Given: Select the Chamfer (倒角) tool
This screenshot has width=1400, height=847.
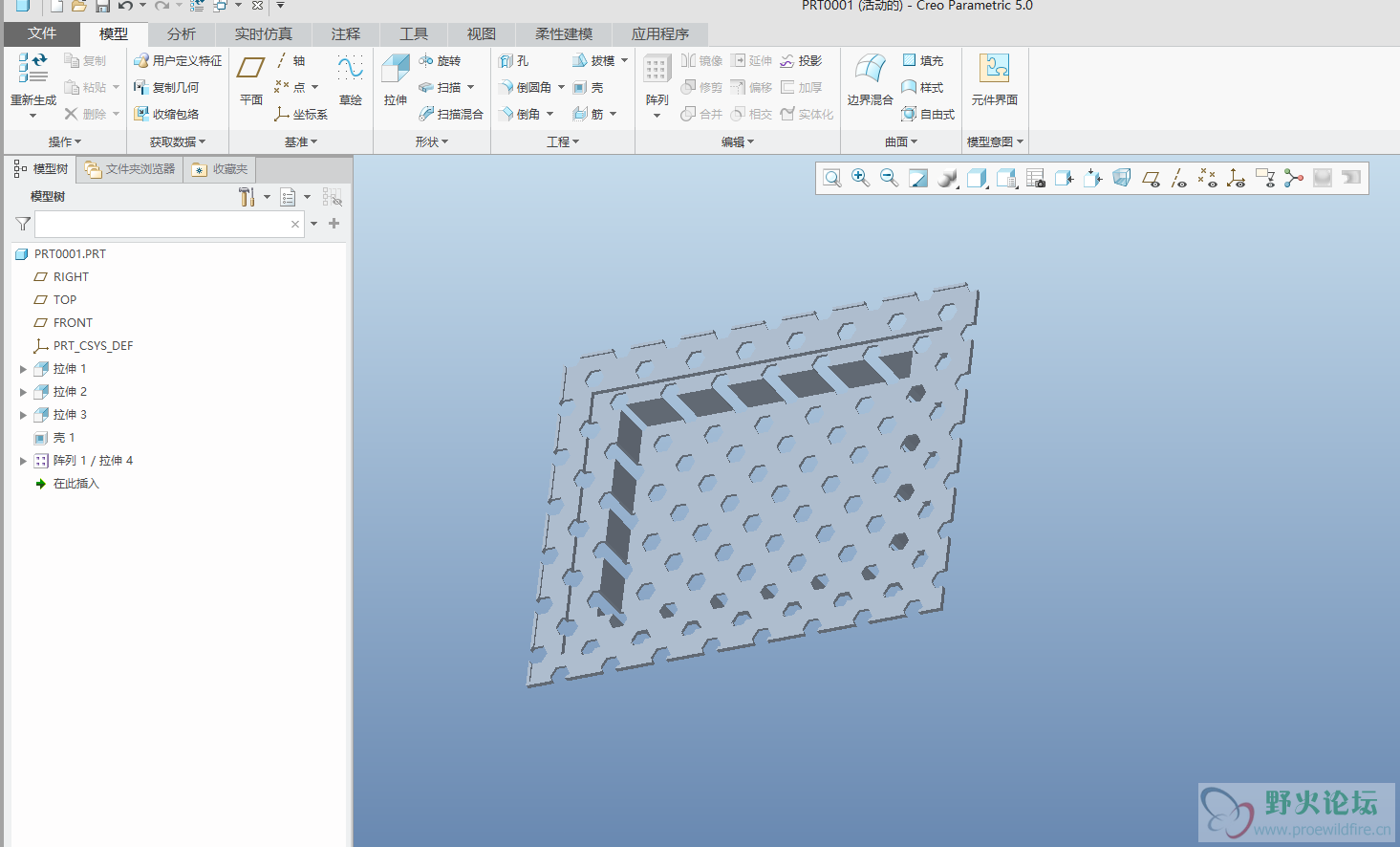Looking at the screenshot, I should click(519, 114).
